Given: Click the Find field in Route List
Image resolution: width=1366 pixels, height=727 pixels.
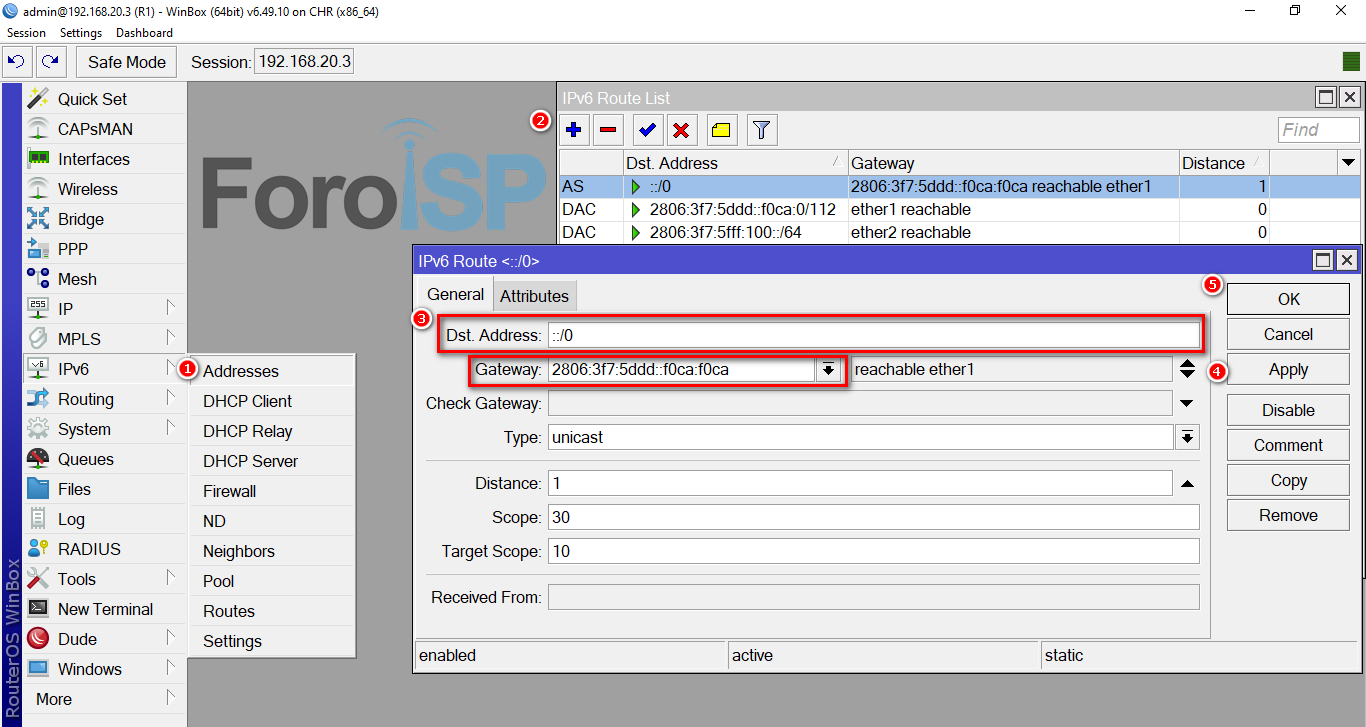Looking at the screenshot, I should click(1318, 129).
